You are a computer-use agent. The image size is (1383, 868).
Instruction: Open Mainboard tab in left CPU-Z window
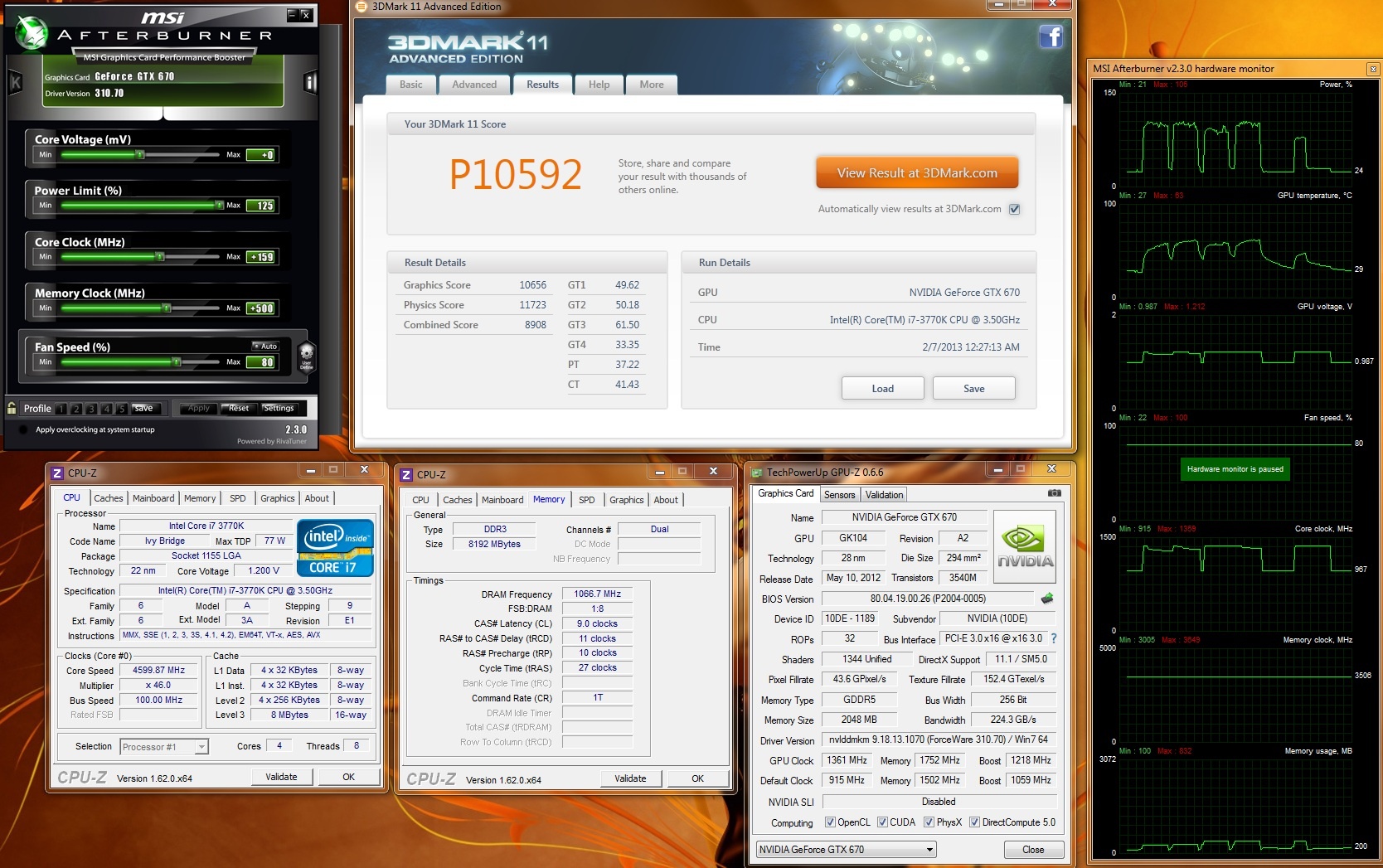(x=153, y=498)
